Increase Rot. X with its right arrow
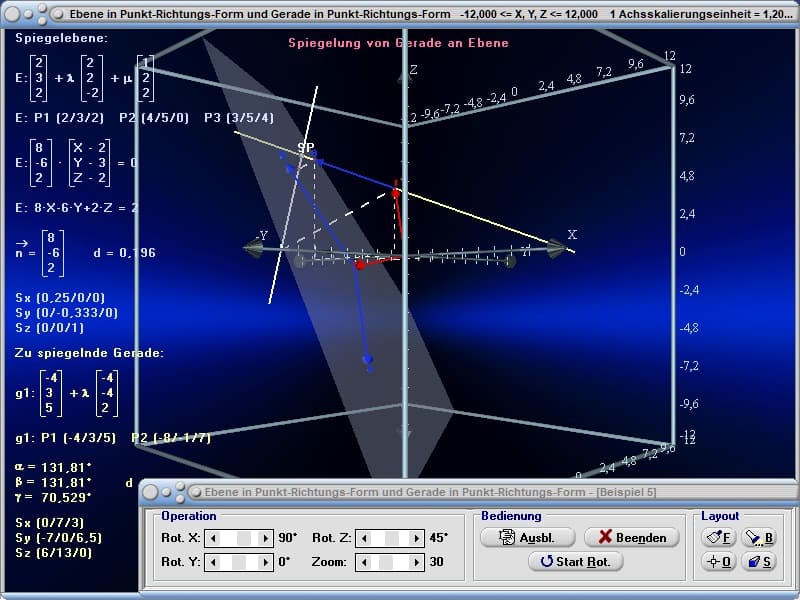Screen dimensions: 800x600 pyautogui.click(x=265, y=538)
